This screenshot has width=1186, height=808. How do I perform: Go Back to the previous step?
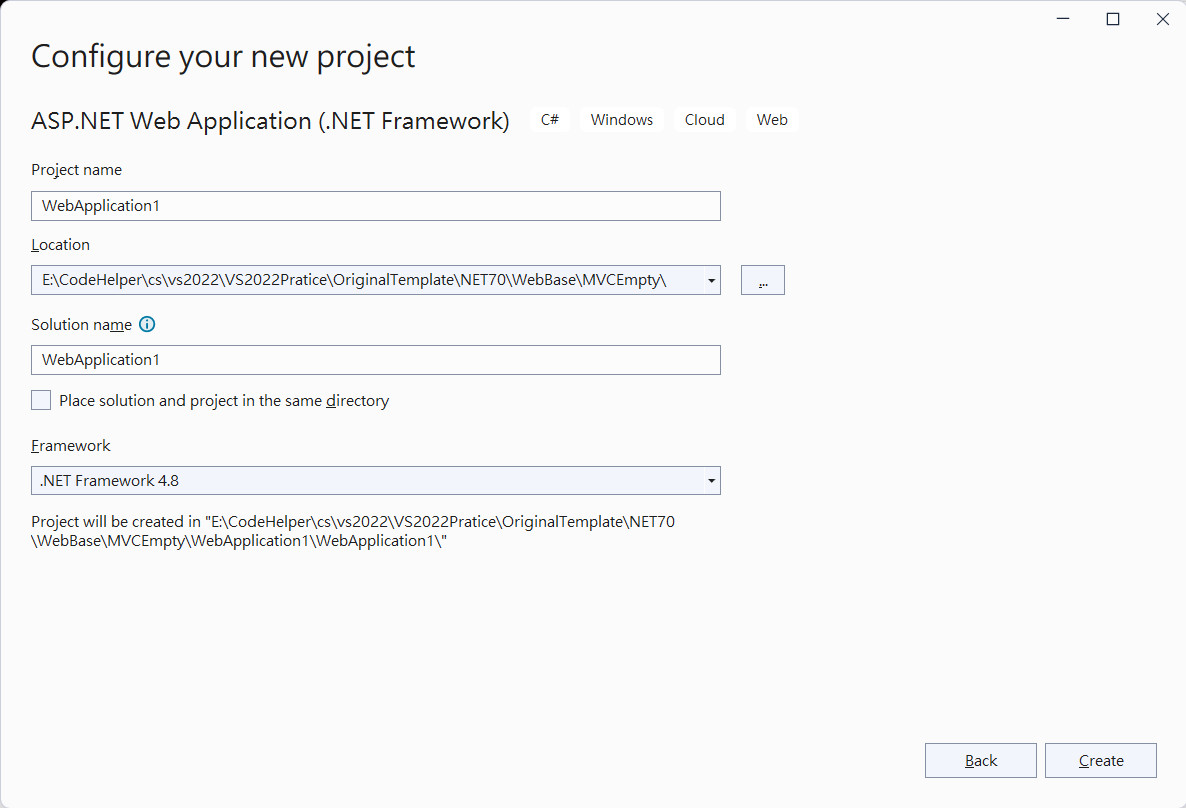click(980, 760)
